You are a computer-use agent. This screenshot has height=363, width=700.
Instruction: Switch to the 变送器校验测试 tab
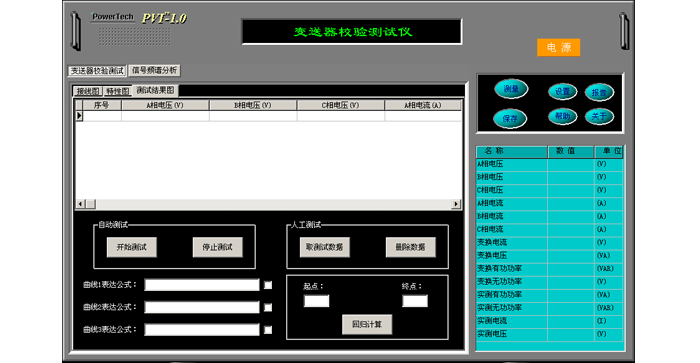click(x=97, y=71)
